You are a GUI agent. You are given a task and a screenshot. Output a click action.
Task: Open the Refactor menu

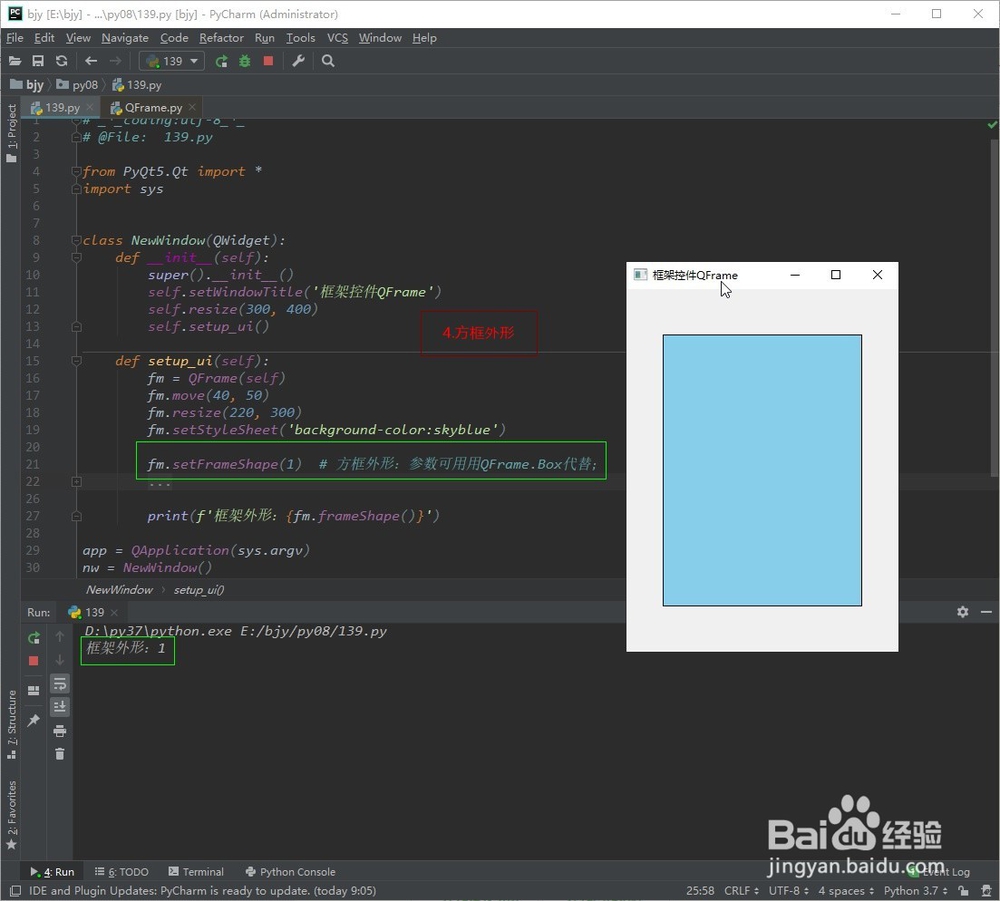click(221, 38)
